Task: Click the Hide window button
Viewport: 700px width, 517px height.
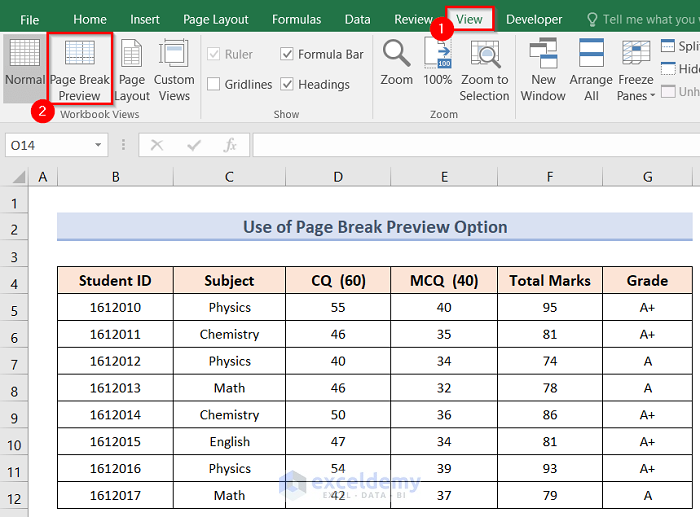Action: 679,69
